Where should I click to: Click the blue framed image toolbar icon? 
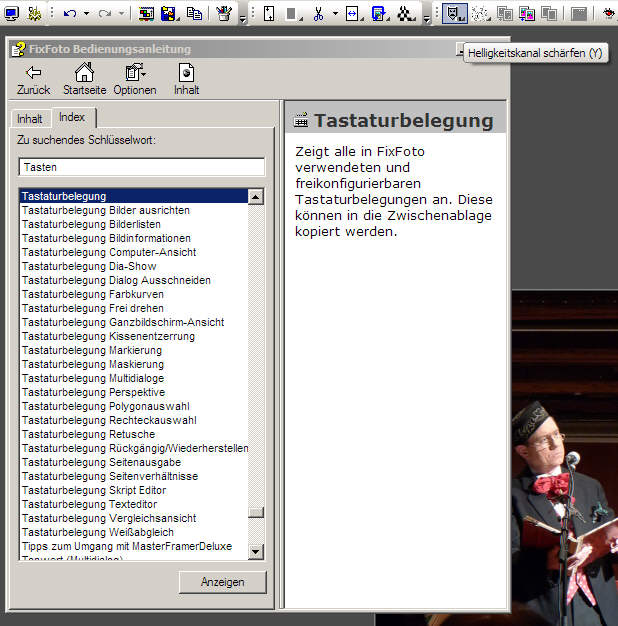[x=379, y=14]
